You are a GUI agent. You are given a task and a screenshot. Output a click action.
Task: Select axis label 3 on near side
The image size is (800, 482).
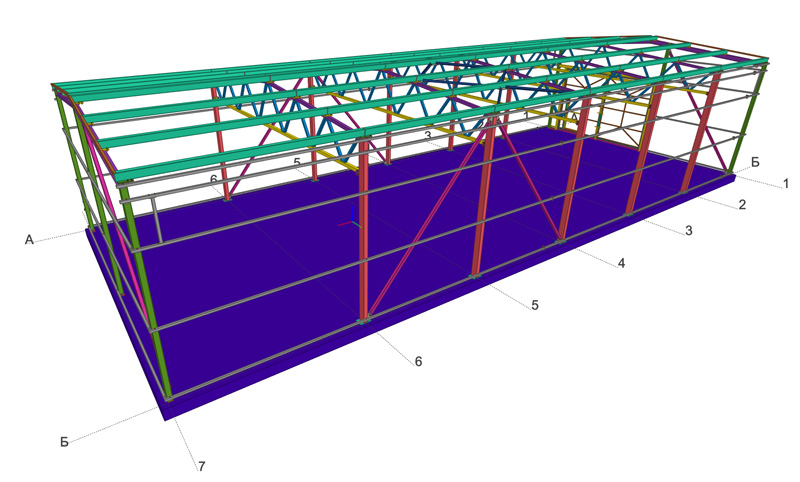pyautogui.click(x=688, y=231)
